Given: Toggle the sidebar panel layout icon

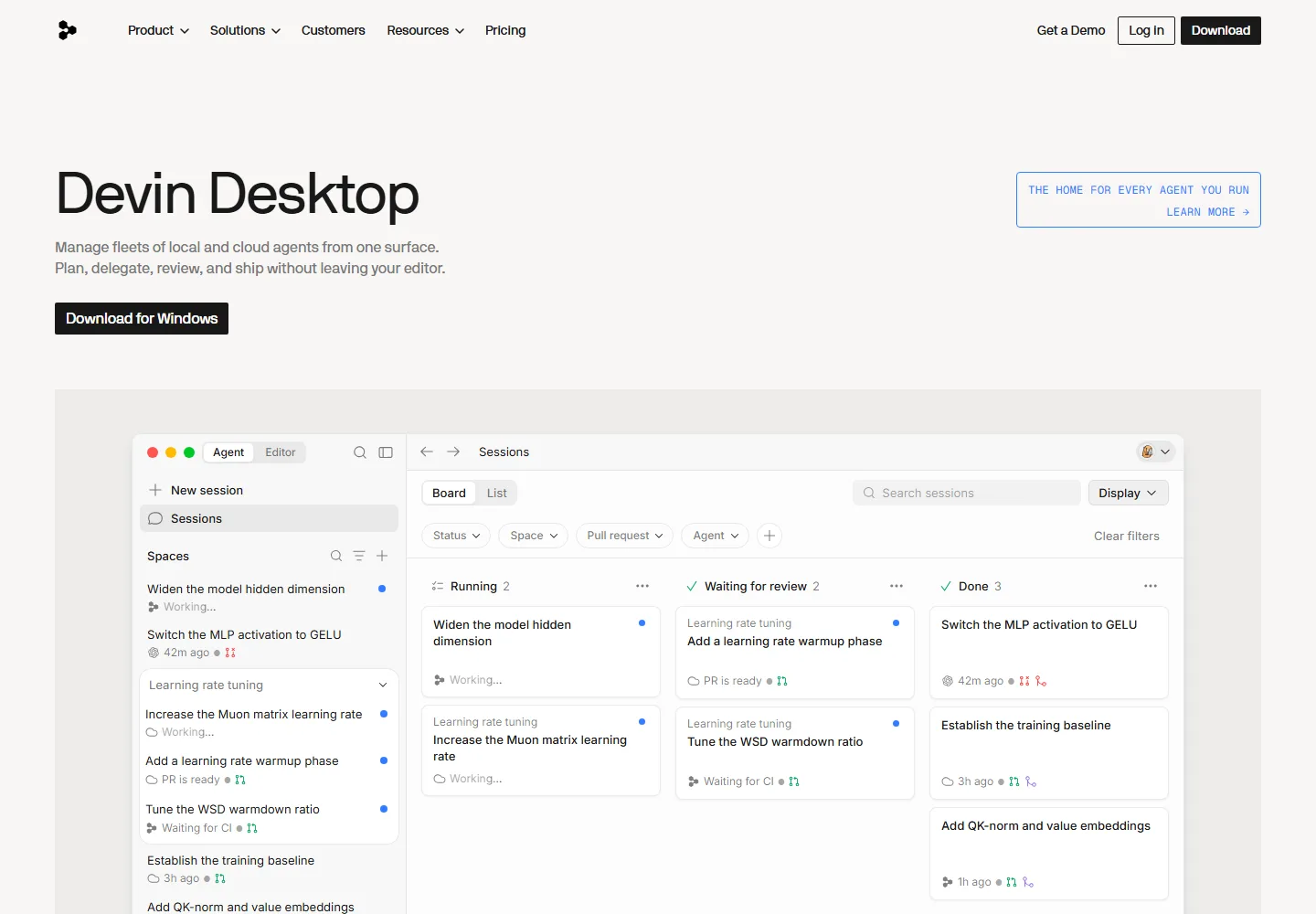Looking at the screenshot, I should click(x=386, y=452).
